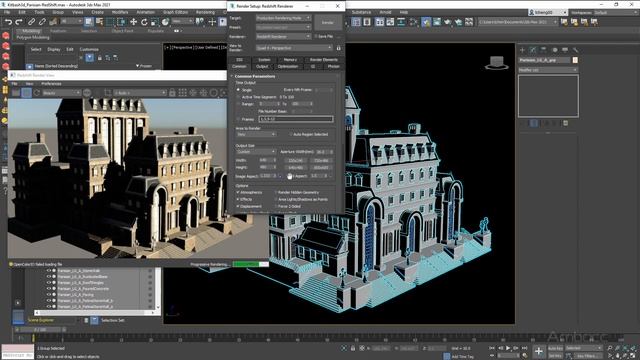Click the object color swatch in command panel
640x360 pixels.
coord(575,60)
